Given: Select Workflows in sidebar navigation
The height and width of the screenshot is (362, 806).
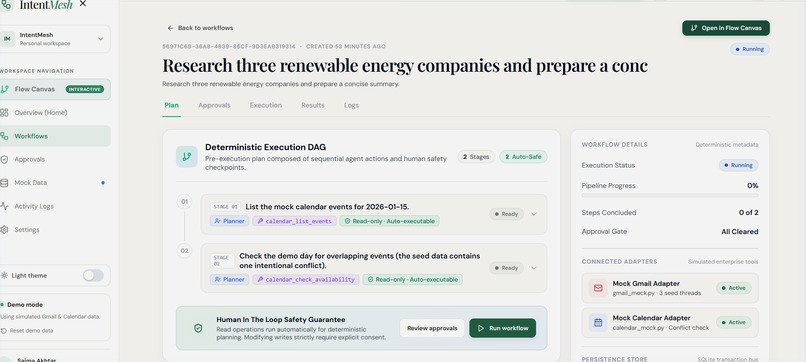Looking at the screenshot, I should pos(55,136).
